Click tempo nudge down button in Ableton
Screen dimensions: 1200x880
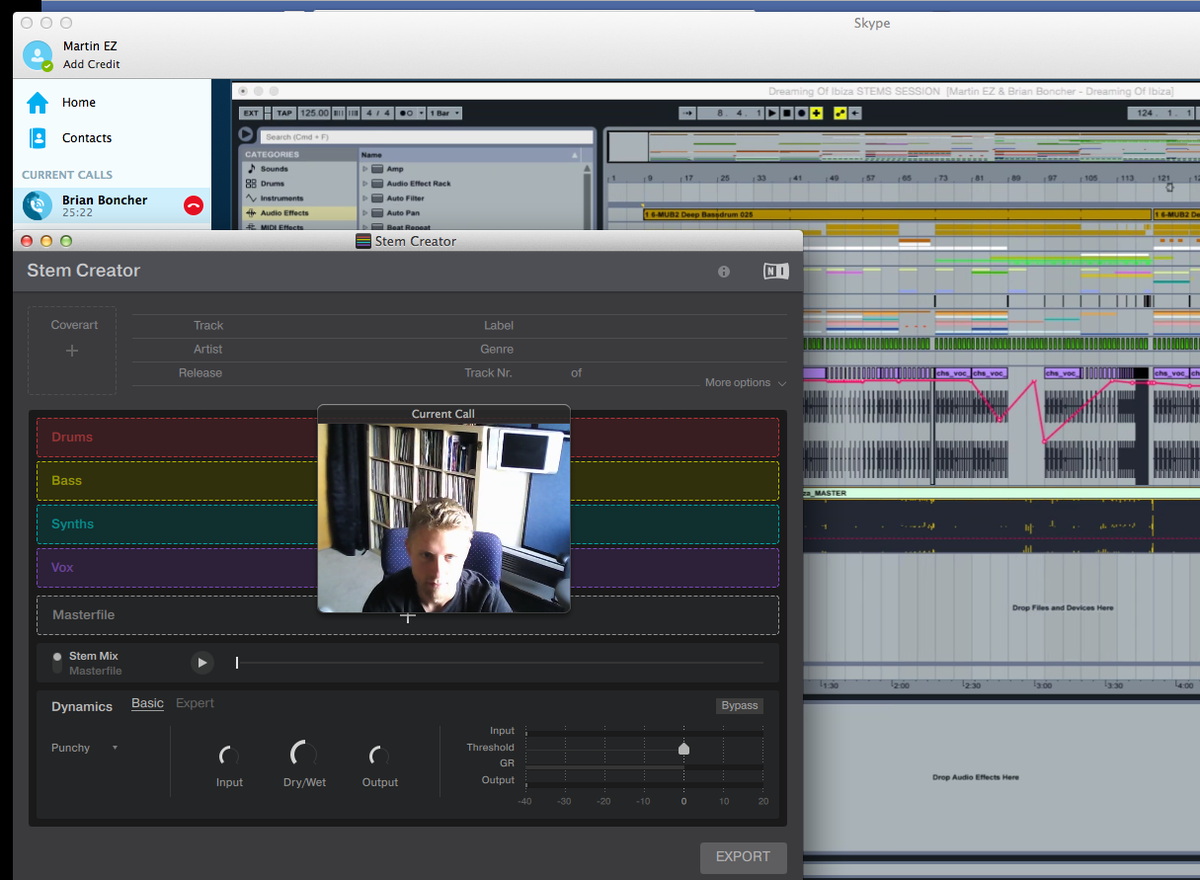point(338,113)
